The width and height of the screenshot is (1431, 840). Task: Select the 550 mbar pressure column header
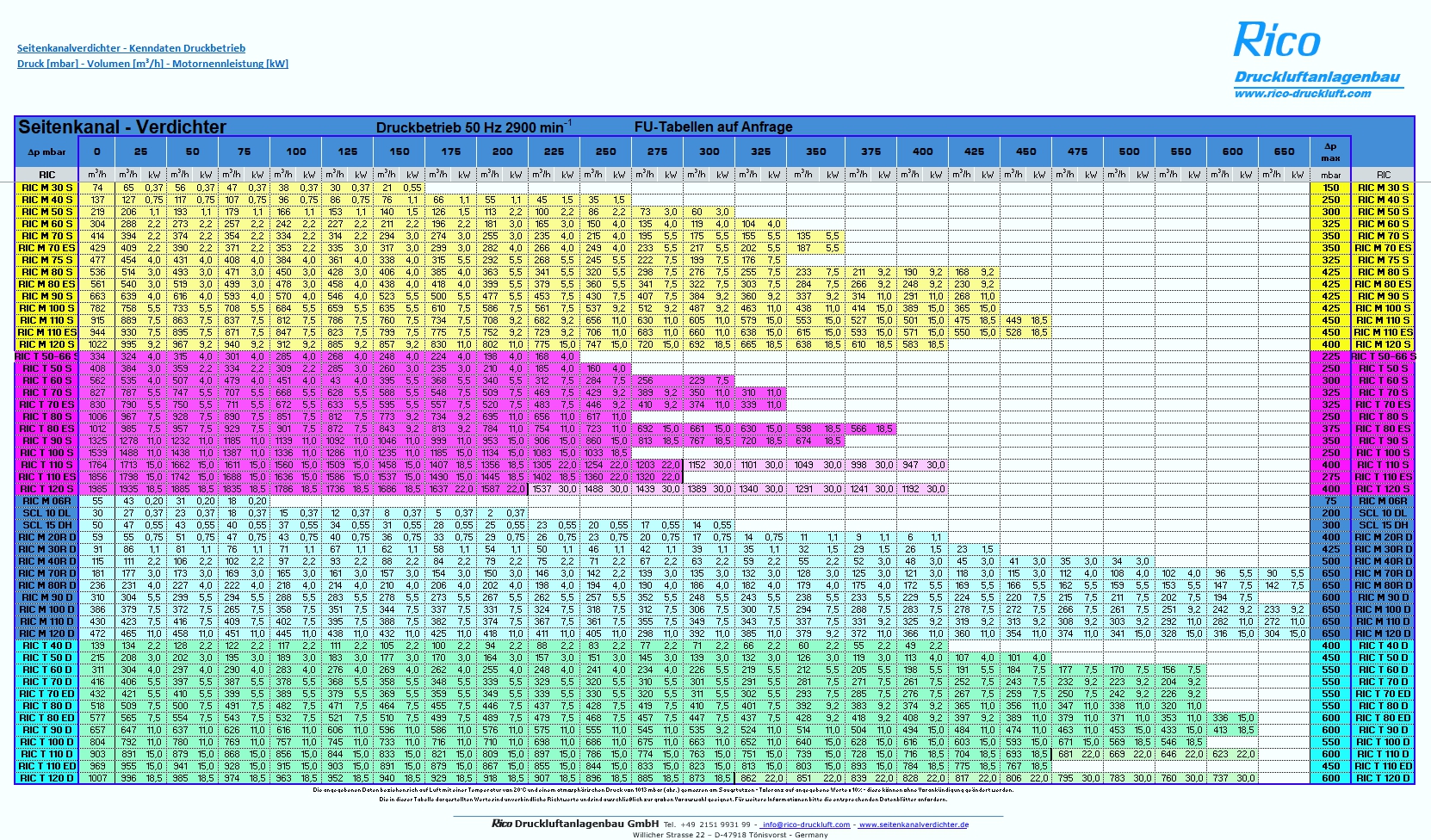[x=1180, y=151]
